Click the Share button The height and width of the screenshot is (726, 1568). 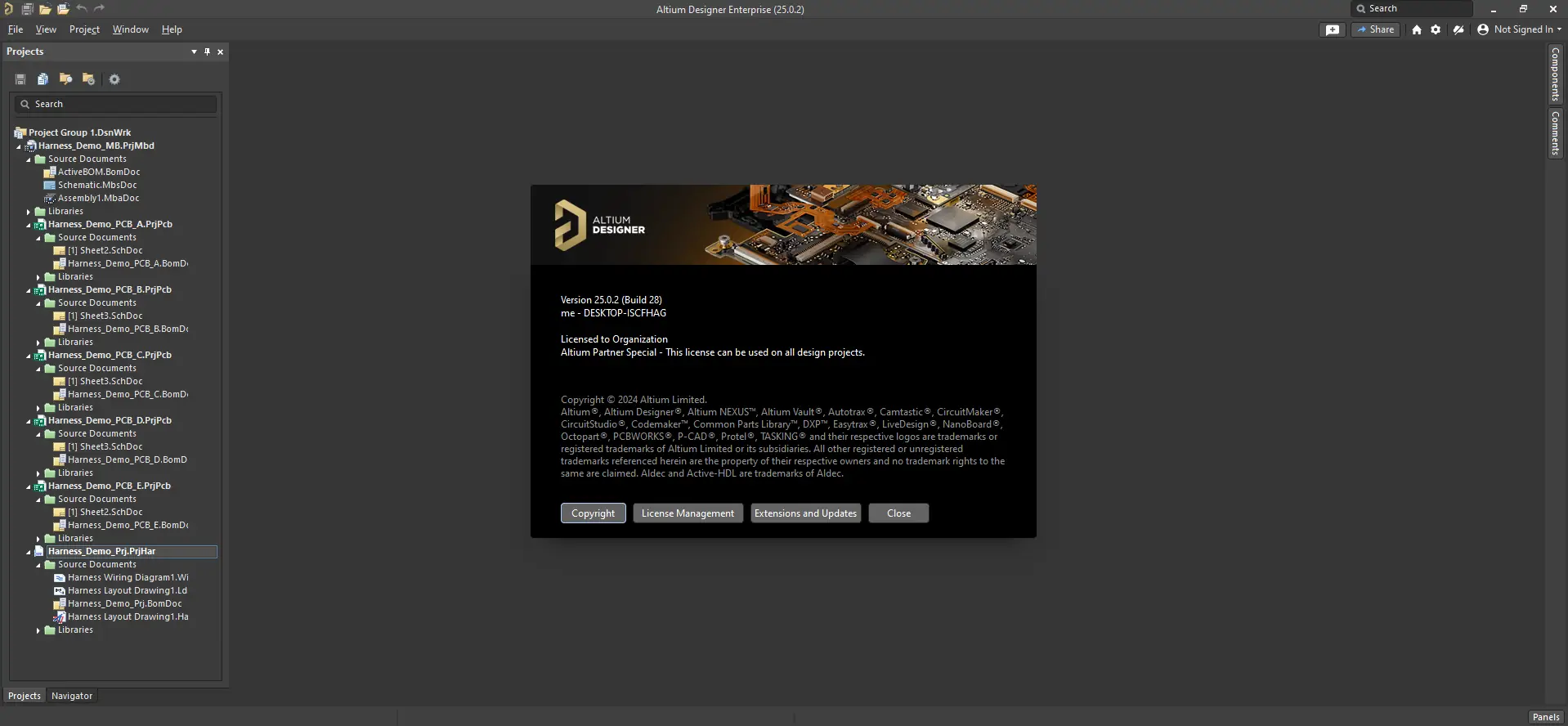click(1376, 29)
